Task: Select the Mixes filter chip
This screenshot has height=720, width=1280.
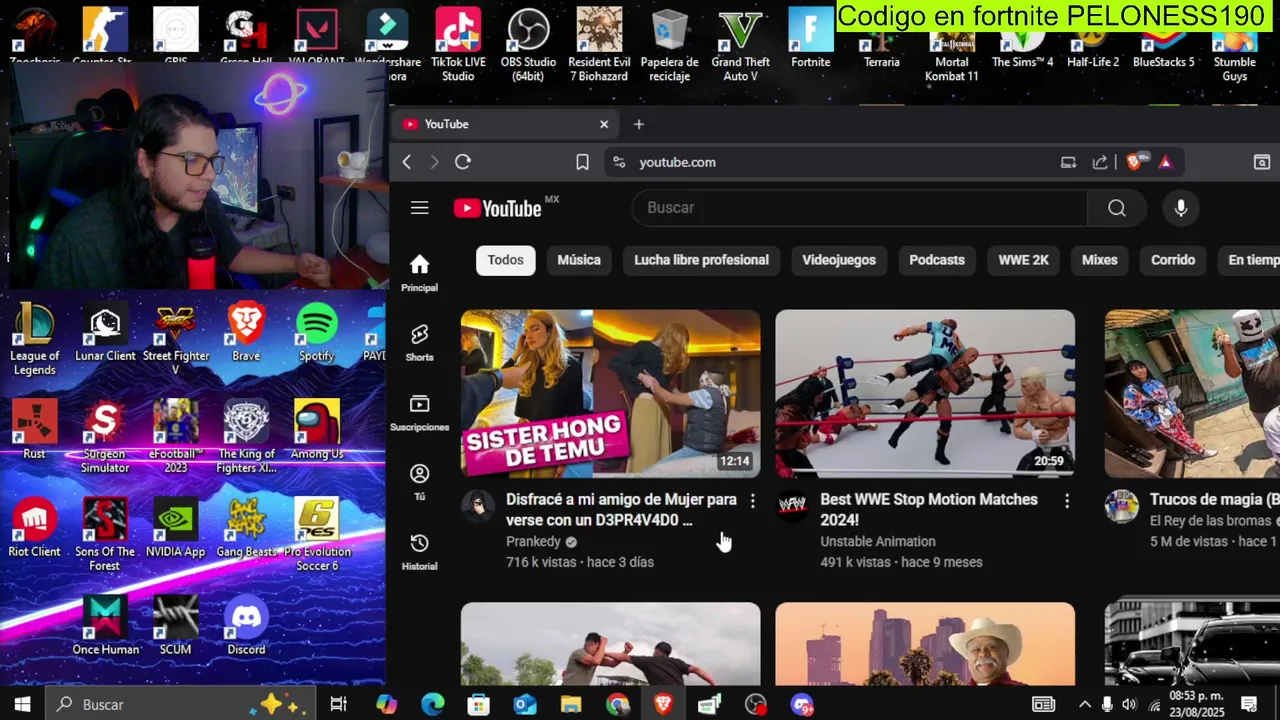Action: coord(1099,260)
